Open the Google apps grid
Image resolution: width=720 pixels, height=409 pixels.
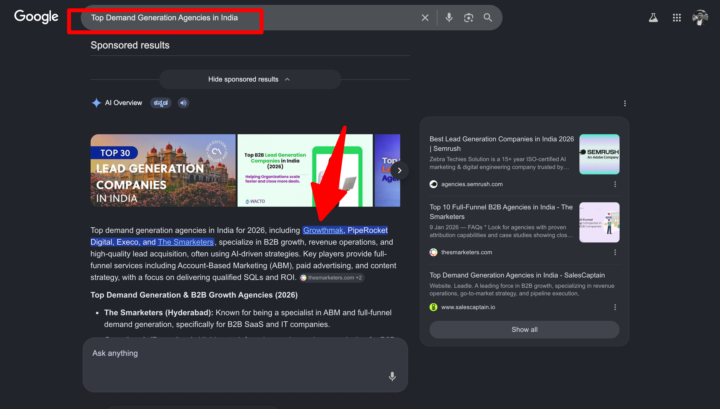pos(676,17)
